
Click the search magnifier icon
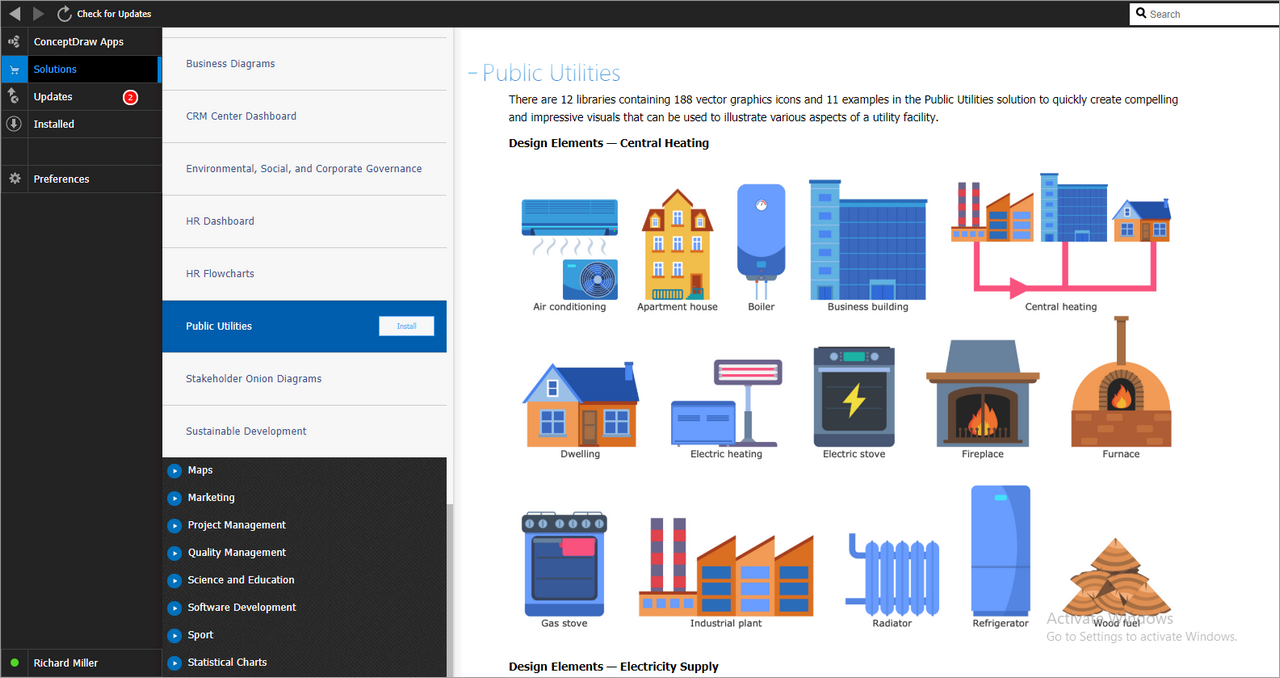[x=1142, y=14]
